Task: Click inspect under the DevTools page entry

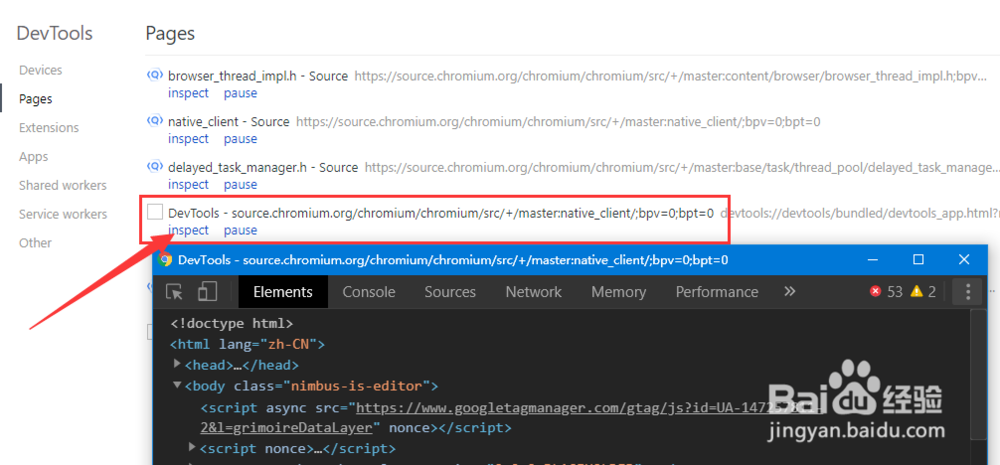Action: coord(188,230)
